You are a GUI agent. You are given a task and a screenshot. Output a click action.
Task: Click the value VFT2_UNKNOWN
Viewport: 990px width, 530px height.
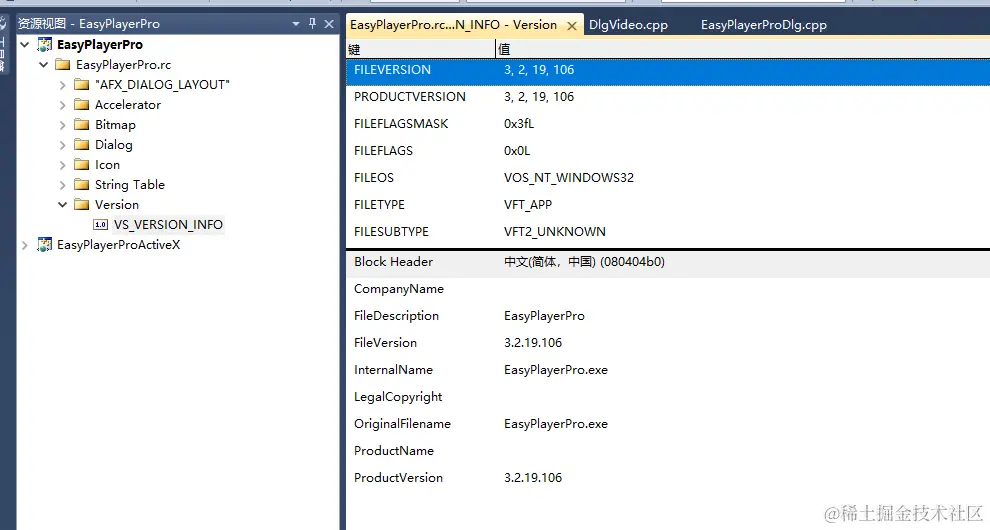pos(554,232)
